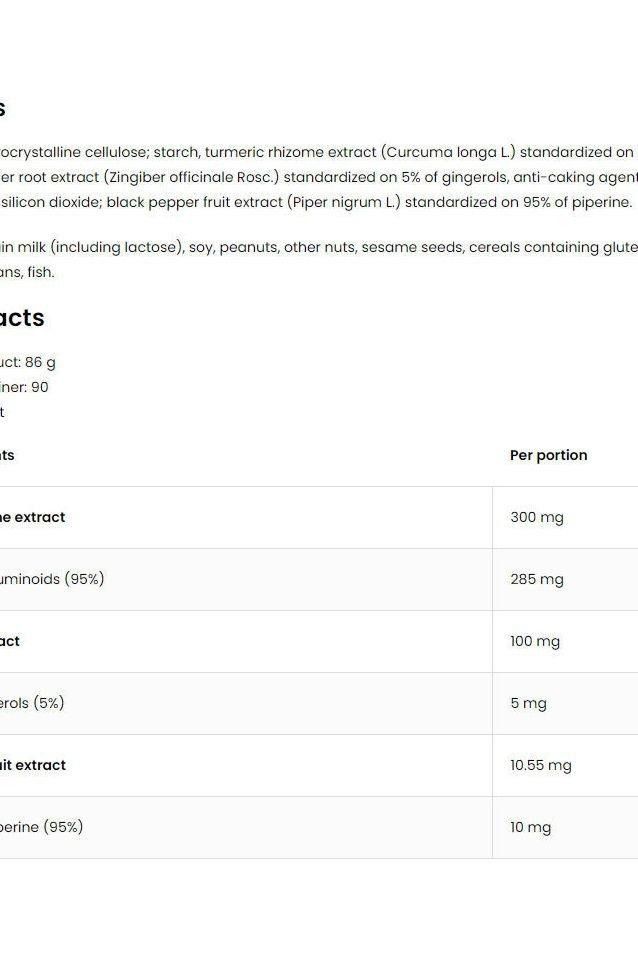
Task: Click the piperine (95%) row label
Action: coord(42,827)
